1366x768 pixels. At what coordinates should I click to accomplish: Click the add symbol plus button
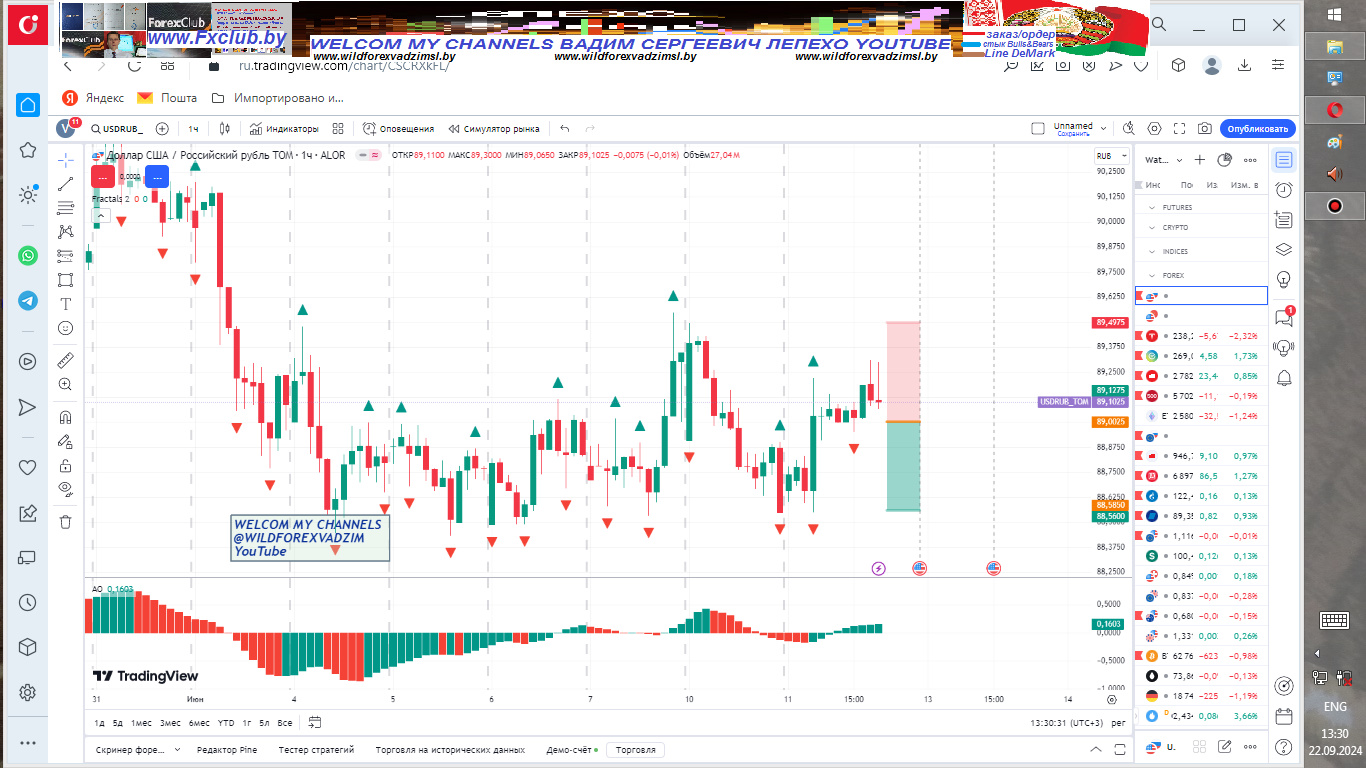coord(162,129)
